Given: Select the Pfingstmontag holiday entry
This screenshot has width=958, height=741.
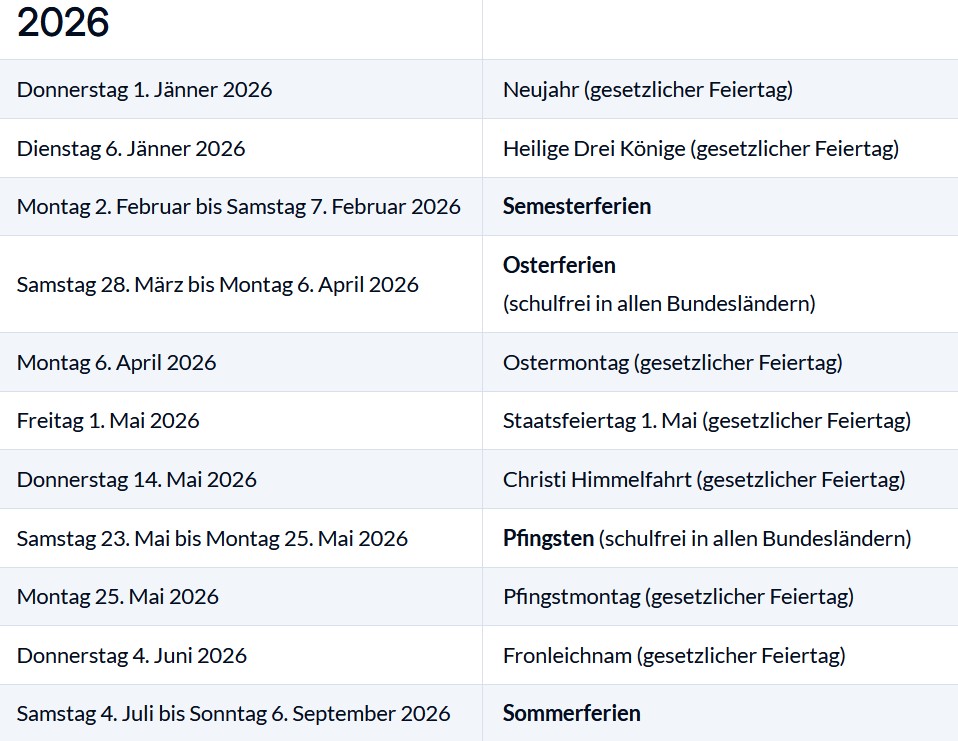Looking at the screenshot, I should [677, 597].
